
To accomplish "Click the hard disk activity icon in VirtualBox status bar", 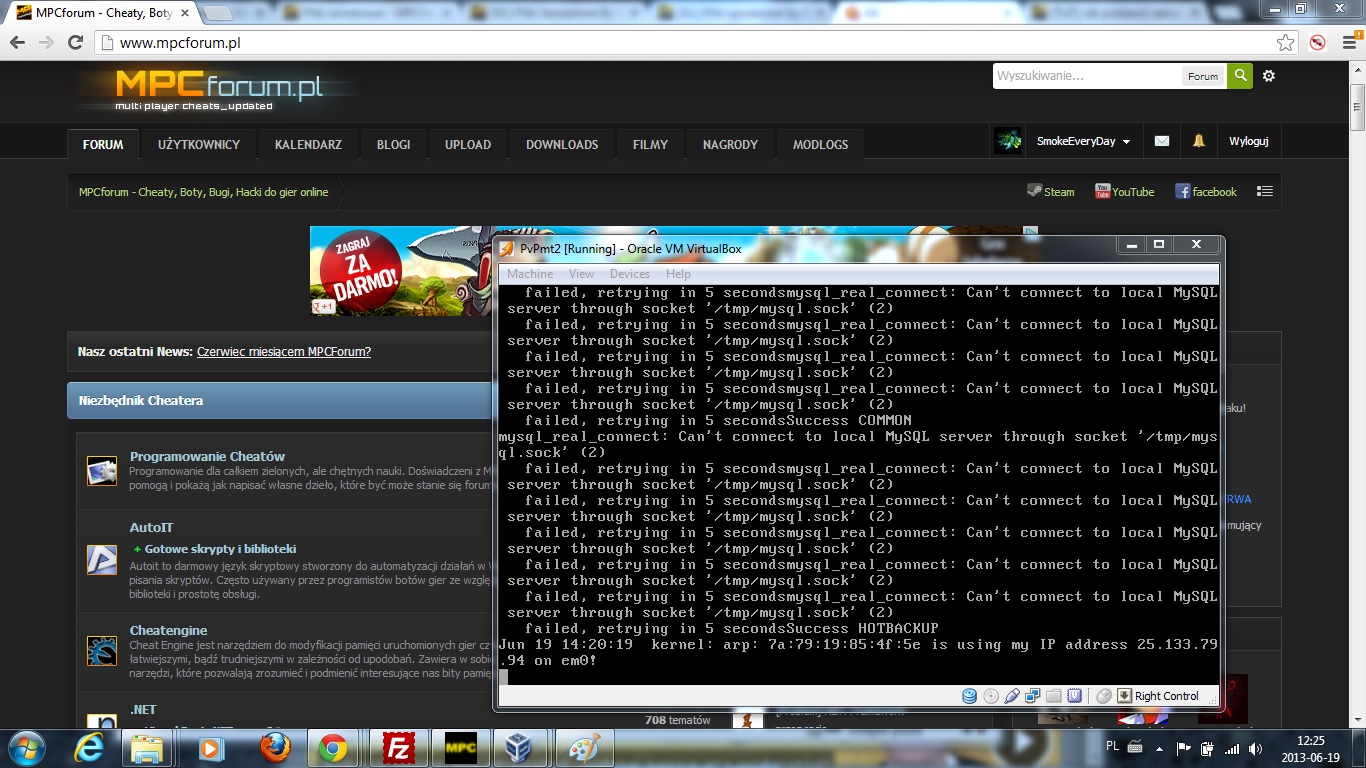I will (969, 696).
